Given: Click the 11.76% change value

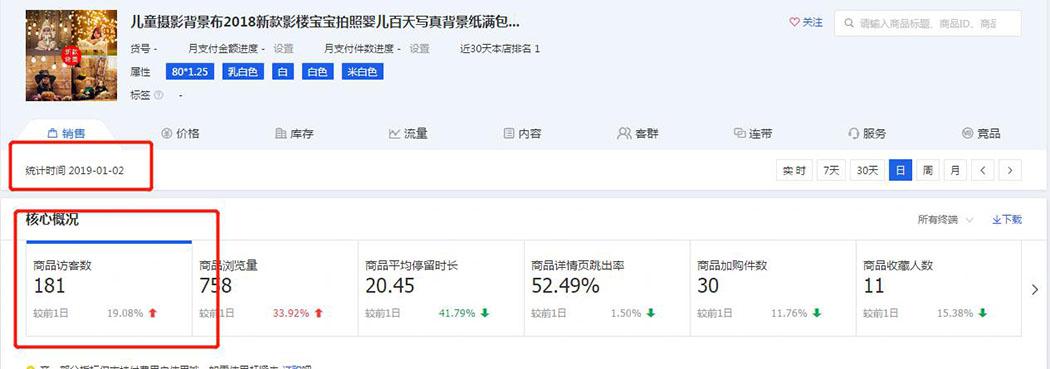Looking at the screenshot, I should pos(790,313).
